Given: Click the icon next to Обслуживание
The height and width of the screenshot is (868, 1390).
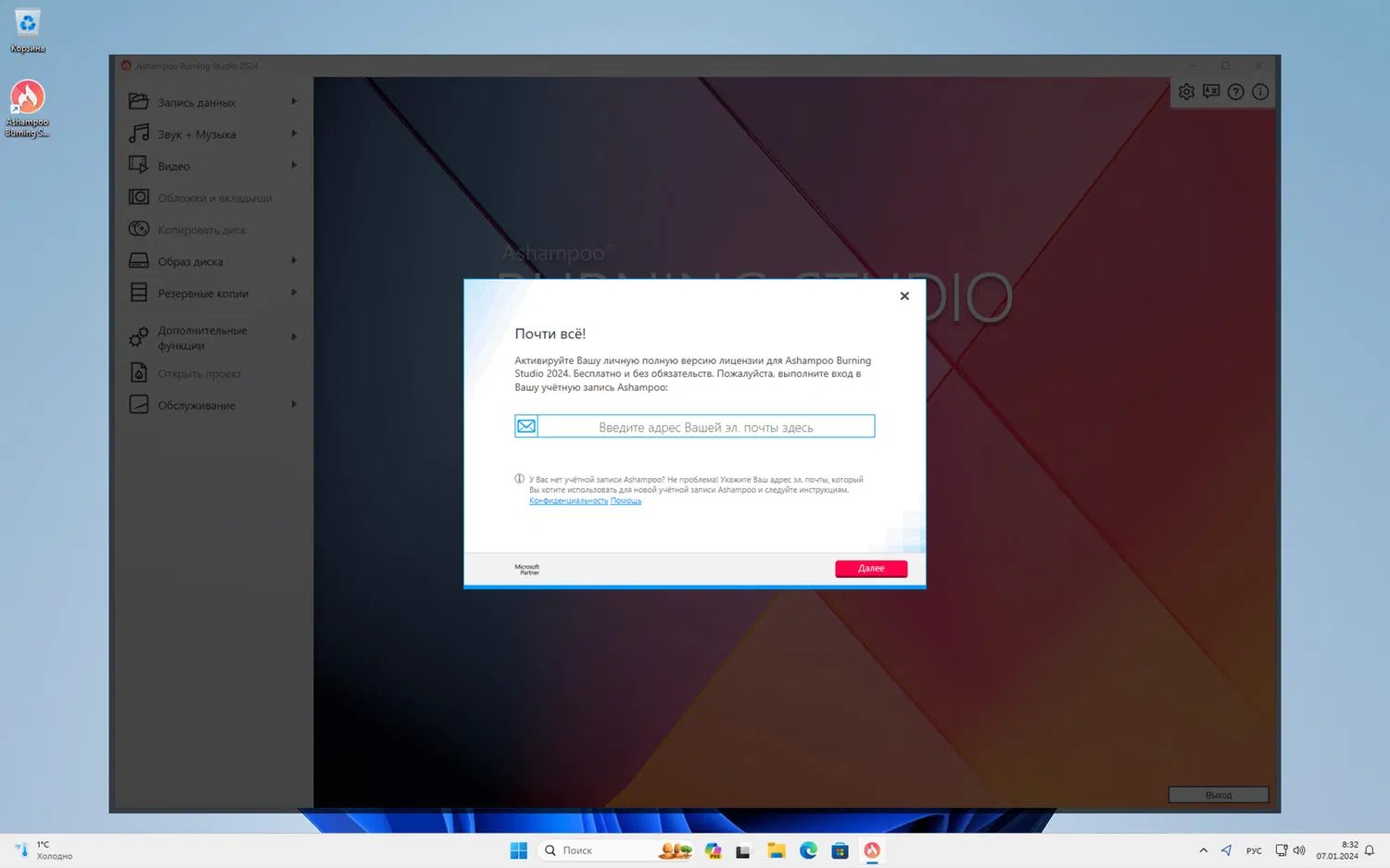Looking at the screenshot, I should coord(138,405).
